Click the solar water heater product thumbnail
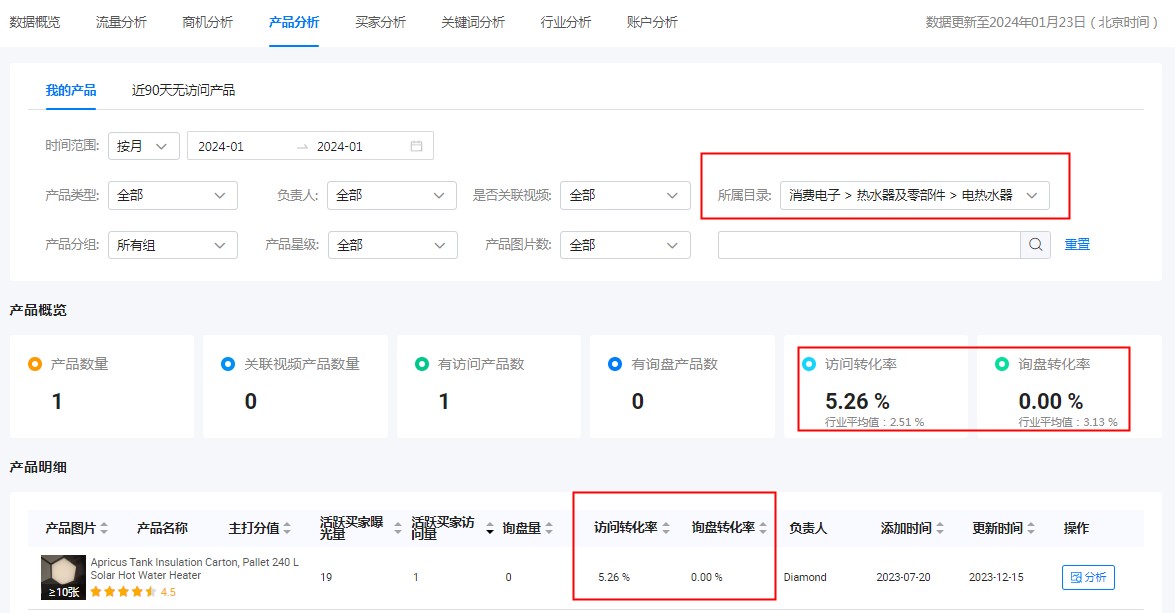The height and width of the screenshot is (613, 1175). pos(61,575)
